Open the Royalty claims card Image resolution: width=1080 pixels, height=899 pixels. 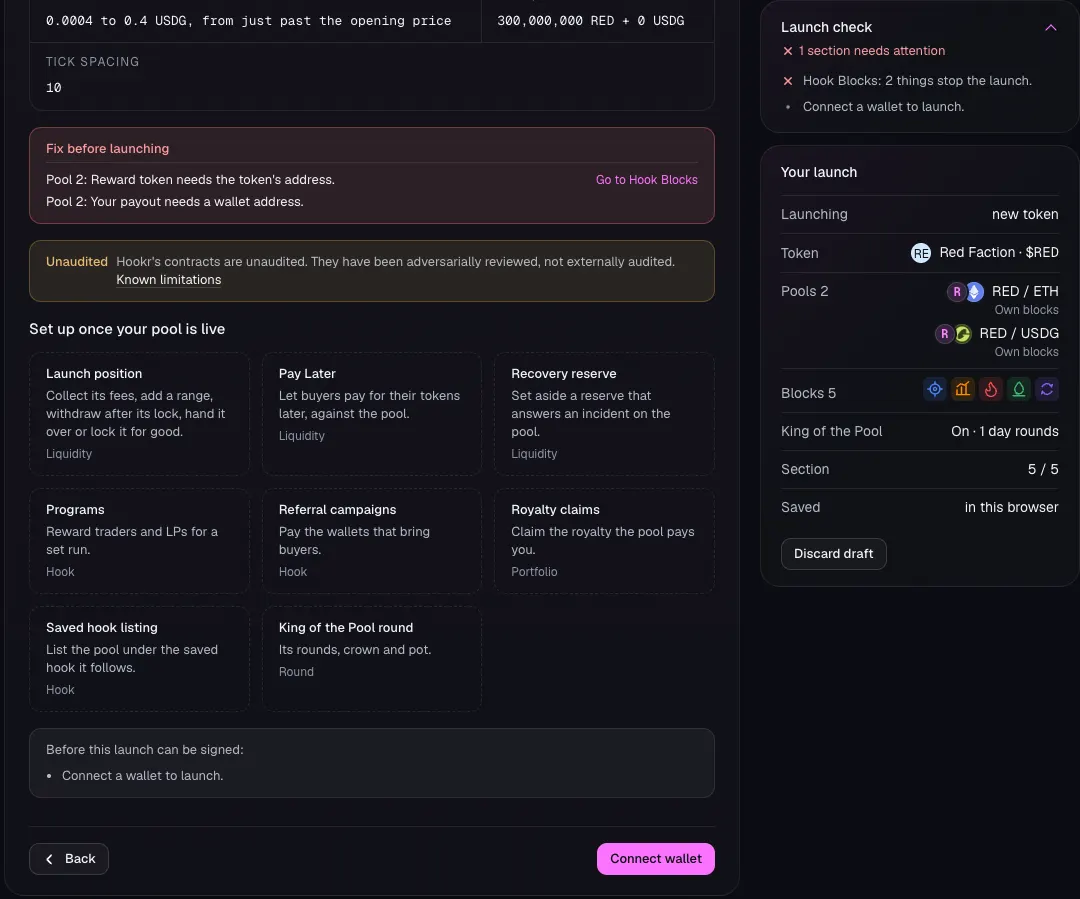[x=604, y=541]
